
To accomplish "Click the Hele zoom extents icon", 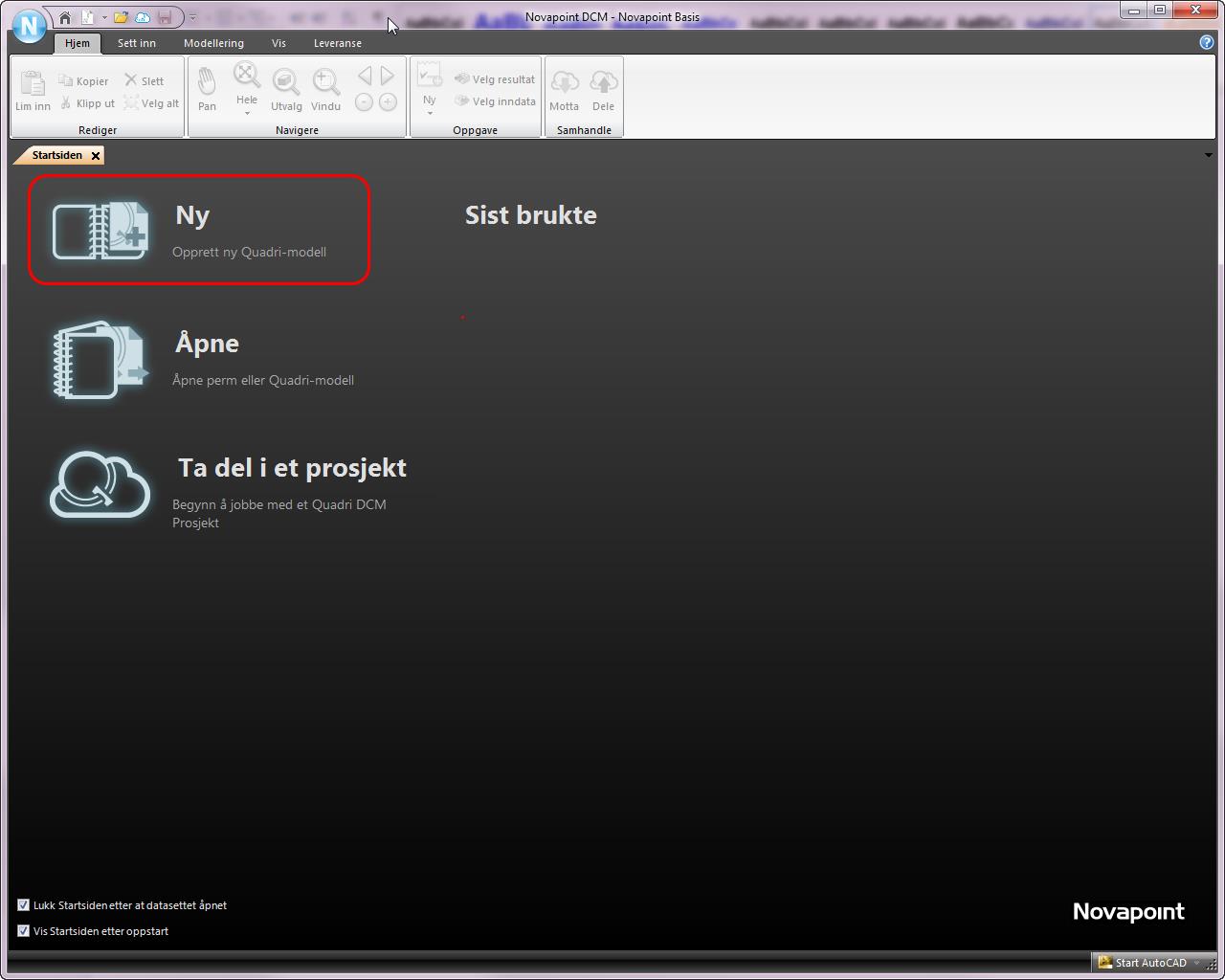I will point(247,76).
